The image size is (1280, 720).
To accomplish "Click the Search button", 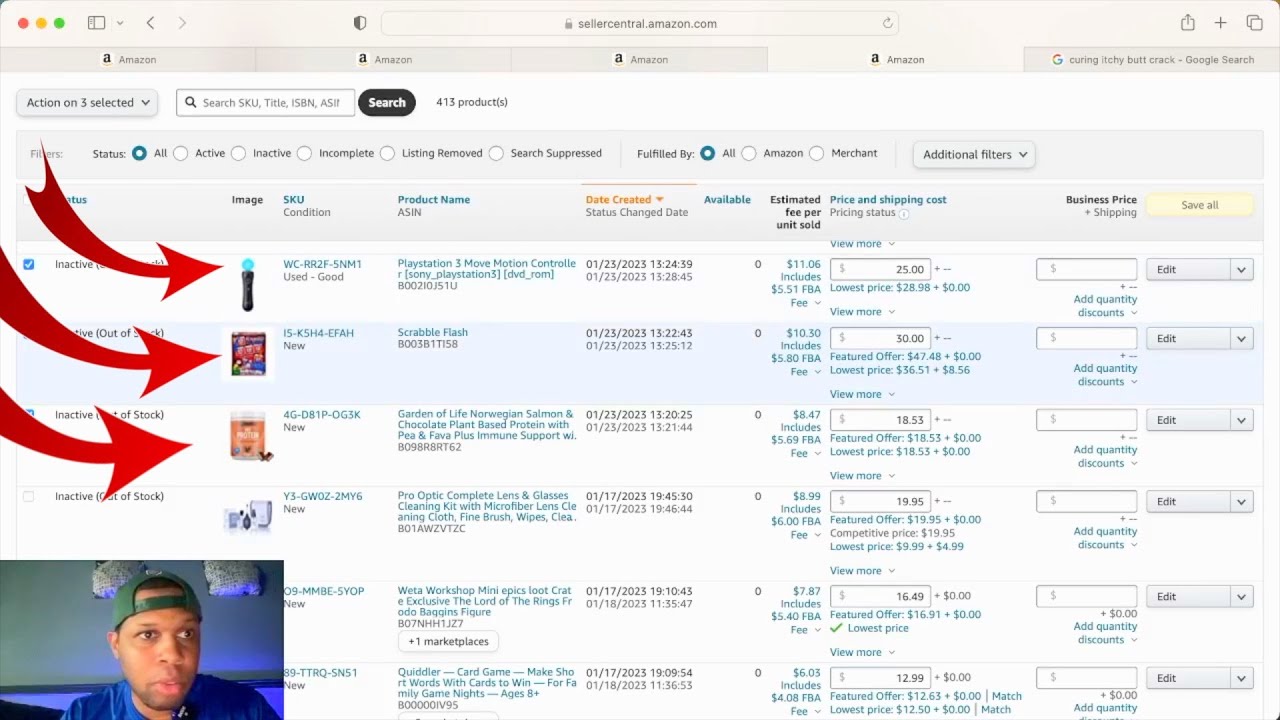I will pos(387,102).
